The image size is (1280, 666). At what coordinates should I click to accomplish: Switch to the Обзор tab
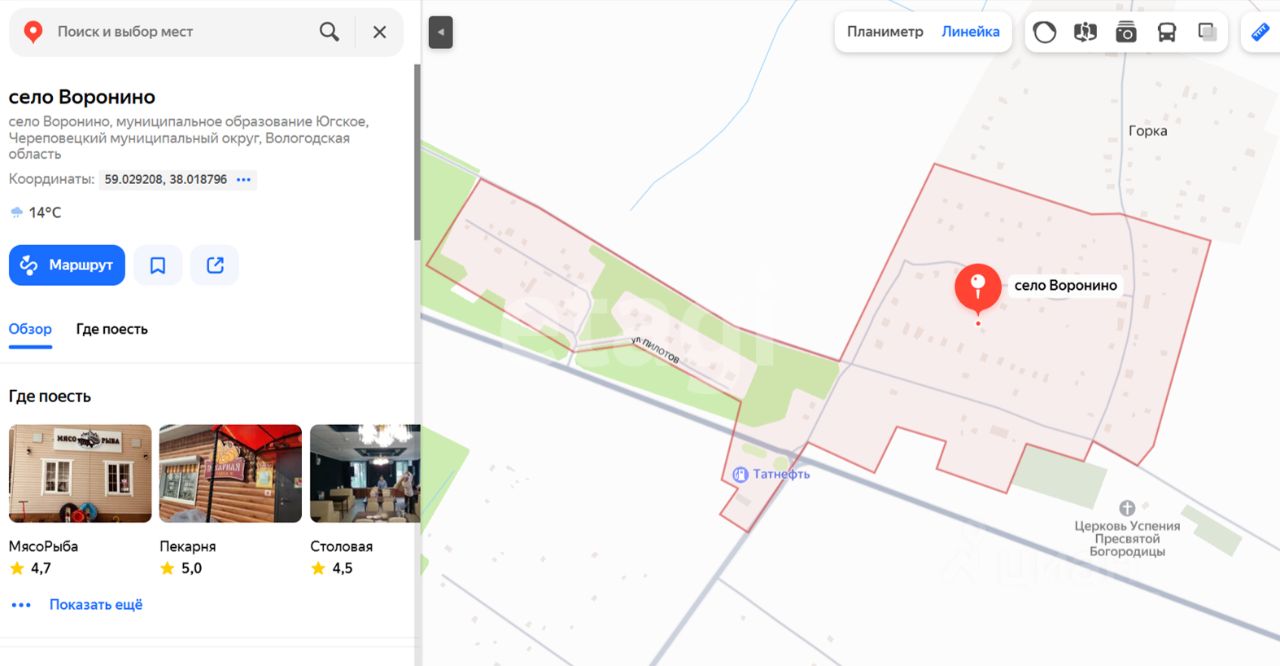tap(30, 329)
